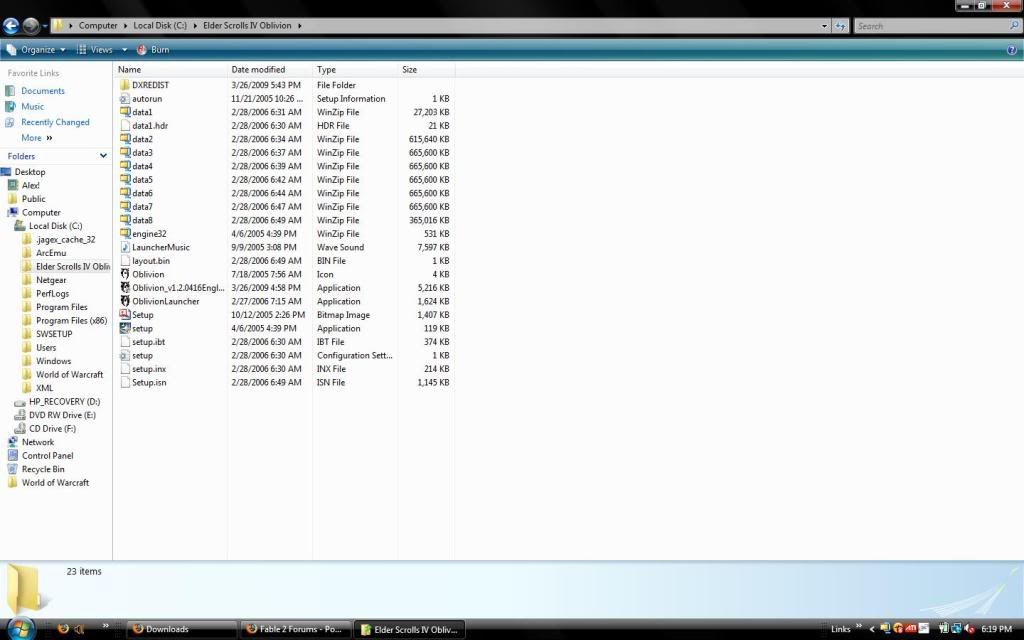This screenshot has height=640, width=1024.
Task: Open the address bar history dropdown
Action: (824, 26)
